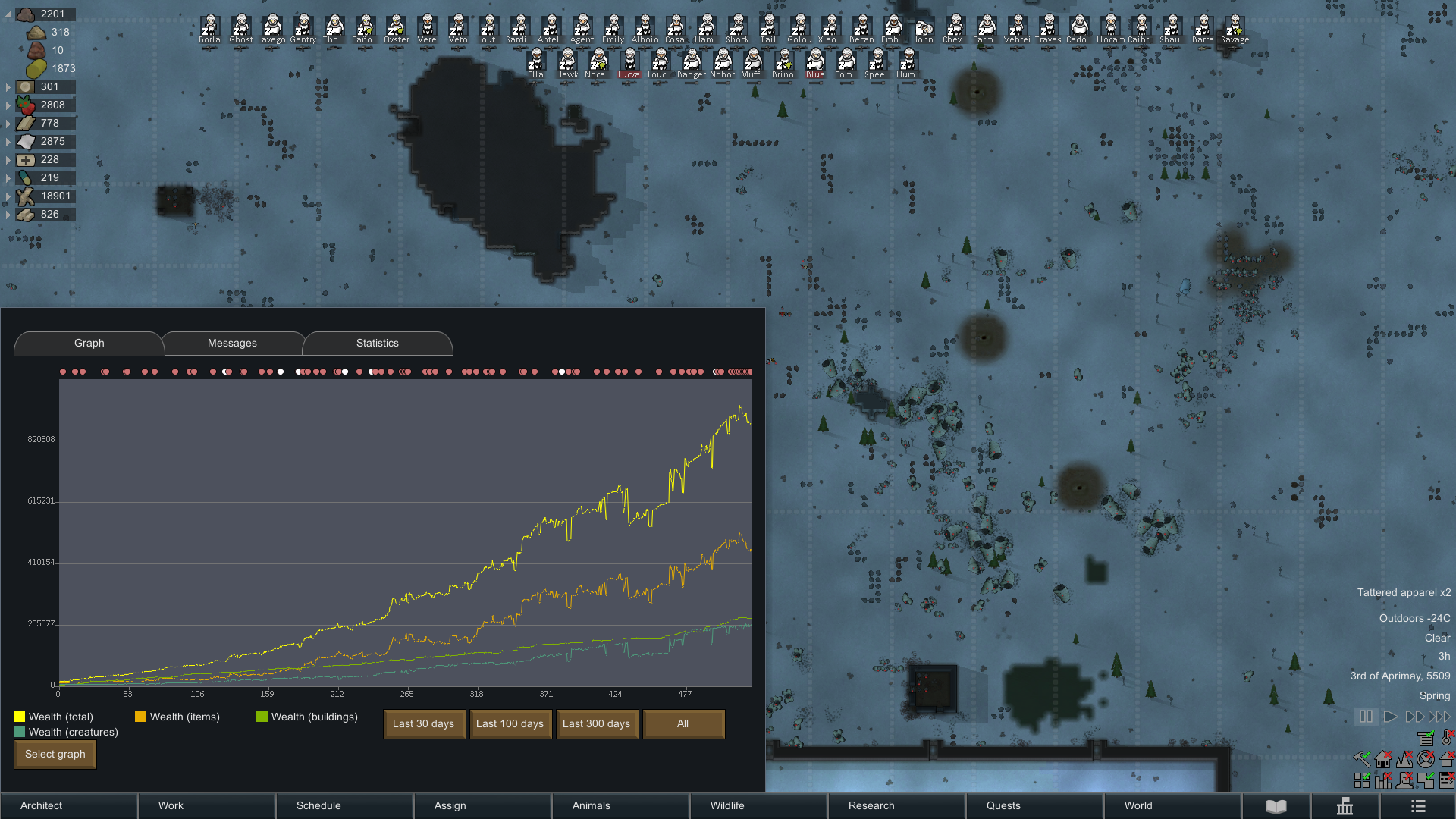This screenshot has height=819, width=1456.
Task: Click the Last 30 days button
Action: (x=423, y=723)
